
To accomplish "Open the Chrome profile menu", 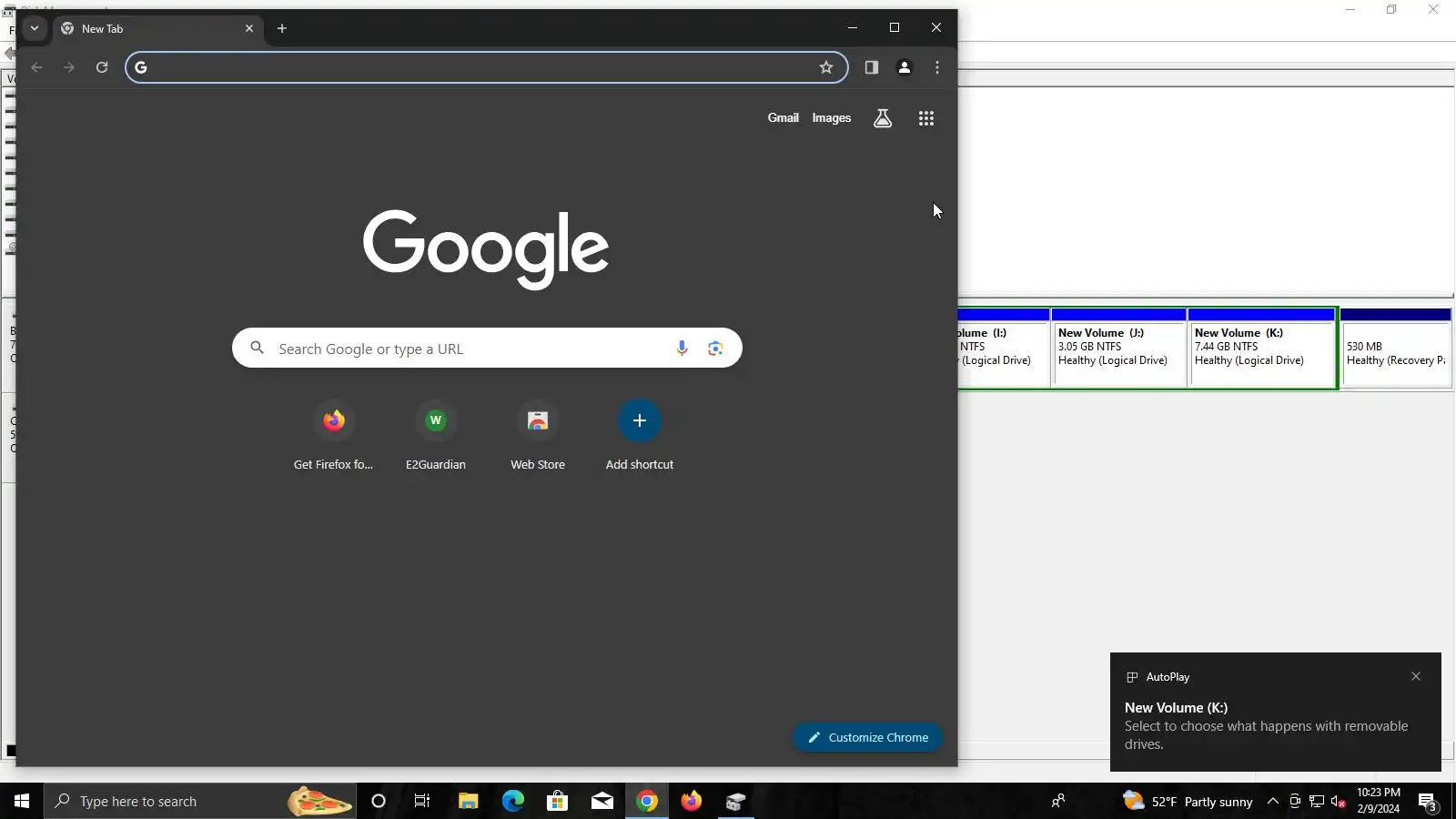I will tap(905, 67).
